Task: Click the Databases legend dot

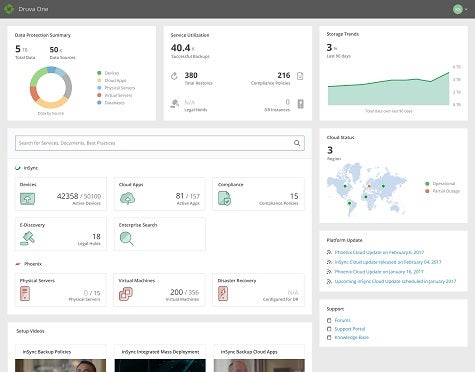Action: (99, 103)
